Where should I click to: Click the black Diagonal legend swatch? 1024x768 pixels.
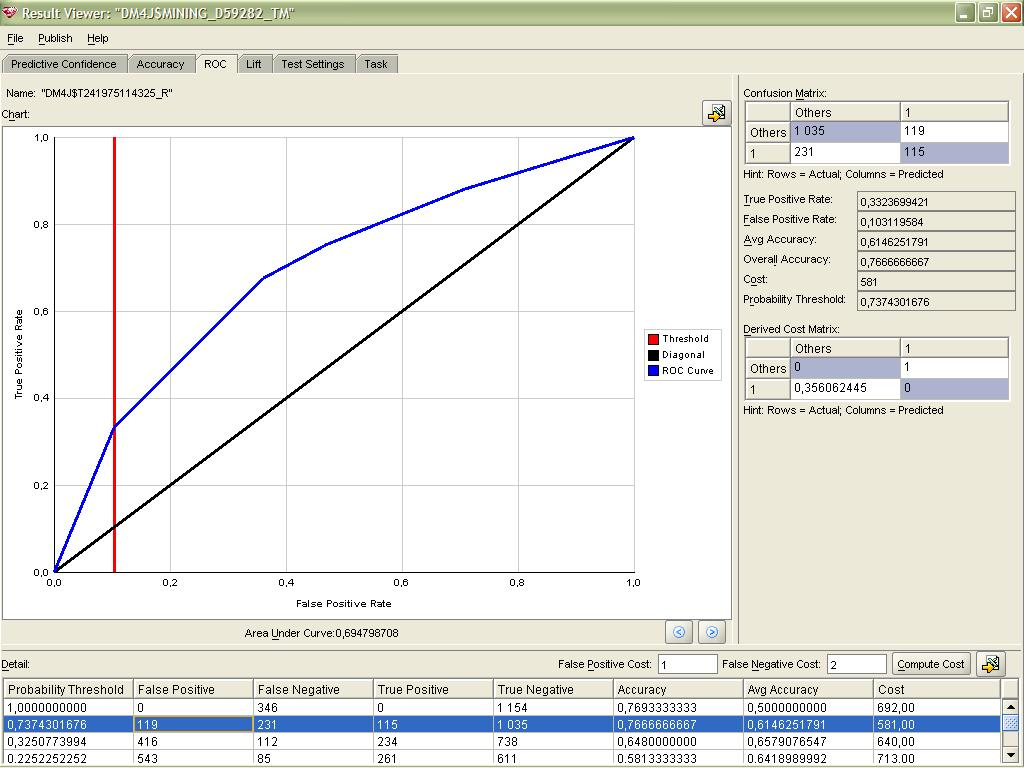[x=653, y=355]
